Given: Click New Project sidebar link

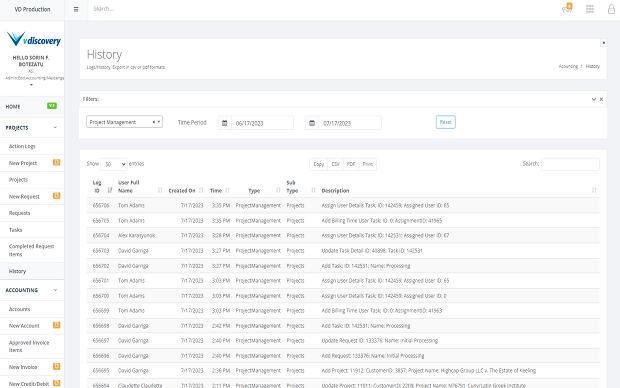Looking at the screenshot, I should click(x=23, y=163).
